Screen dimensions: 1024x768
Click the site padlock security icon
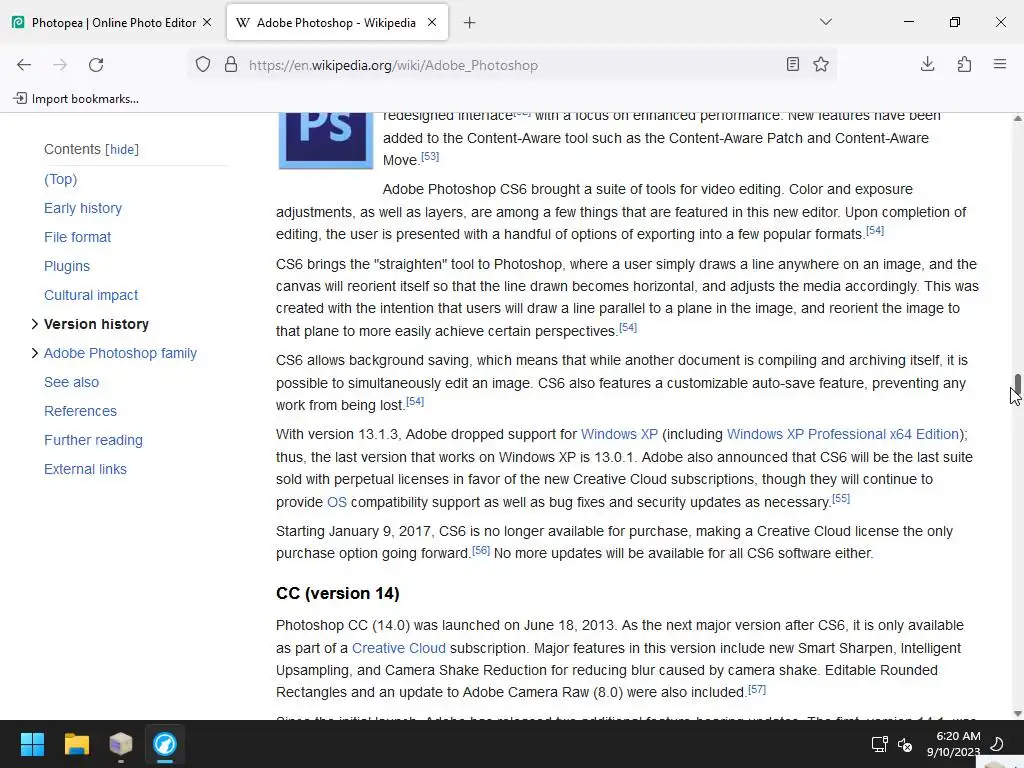pyautogui.click(x=231, y=65)
